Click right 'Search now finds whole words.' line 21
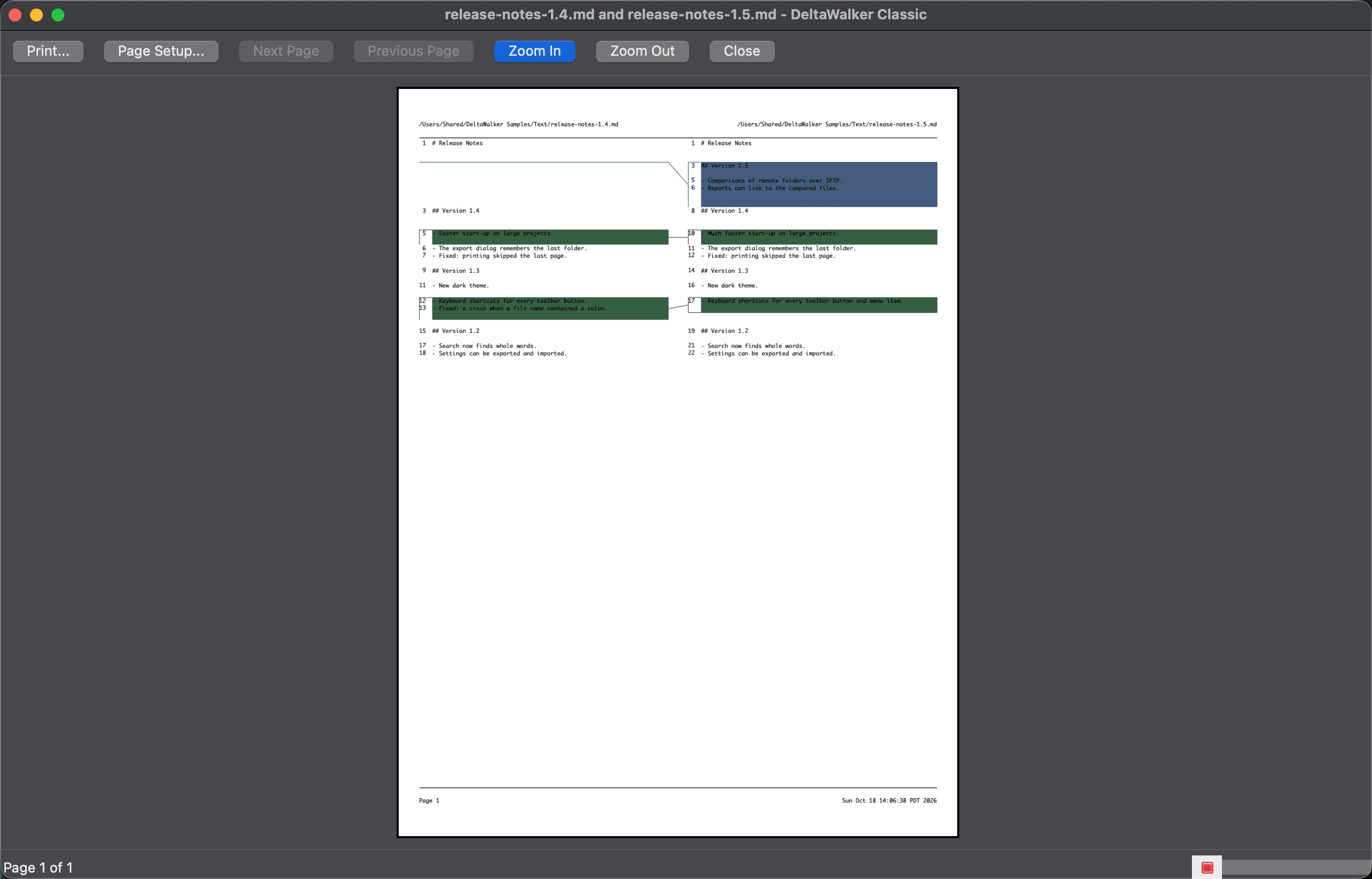 (753, 346)
